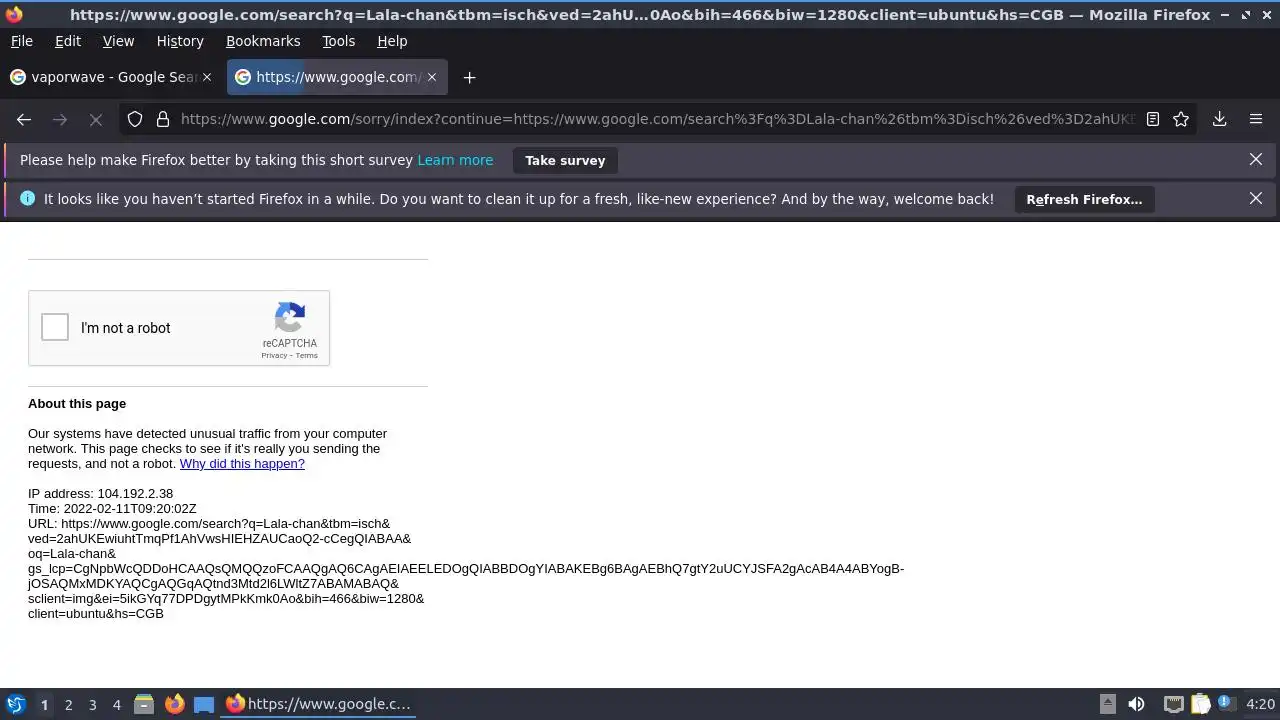Click the reCAPTCHA logo icon
Viewport: 1280px width, 720px height.
pyautogui.click(x=290, y=318)
